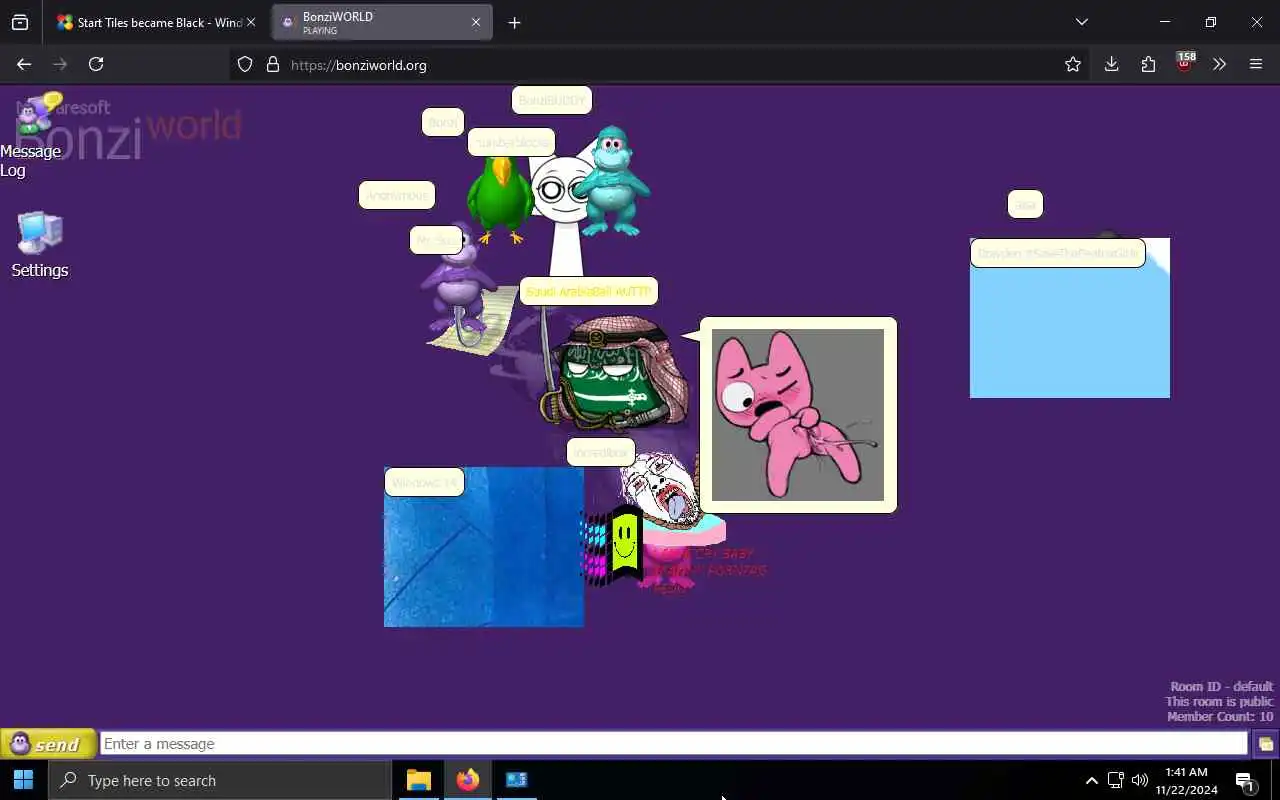1280x800 pixels.
Task: Close the 'Start Tiles became Black' tab
Action: pos(251,22)
